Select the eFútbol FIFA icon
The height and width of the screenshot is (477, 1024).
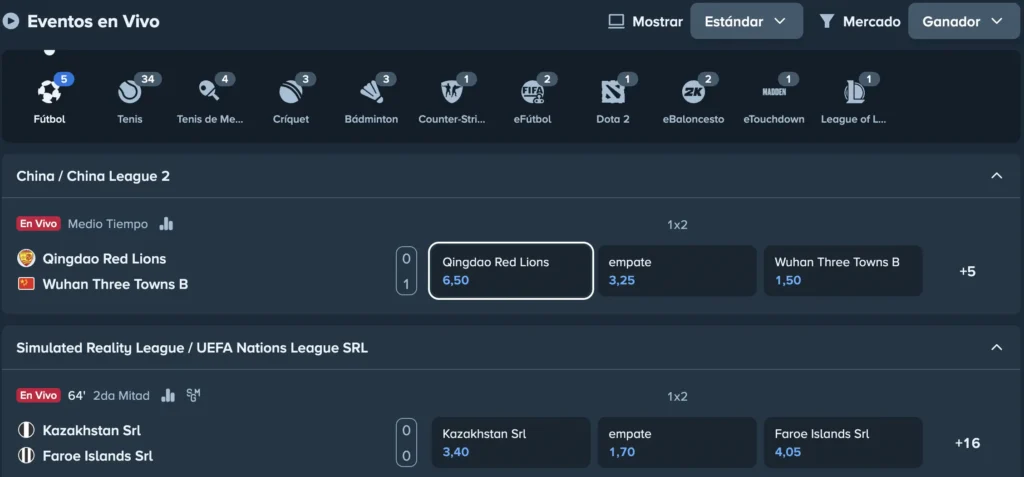point(532,93)
